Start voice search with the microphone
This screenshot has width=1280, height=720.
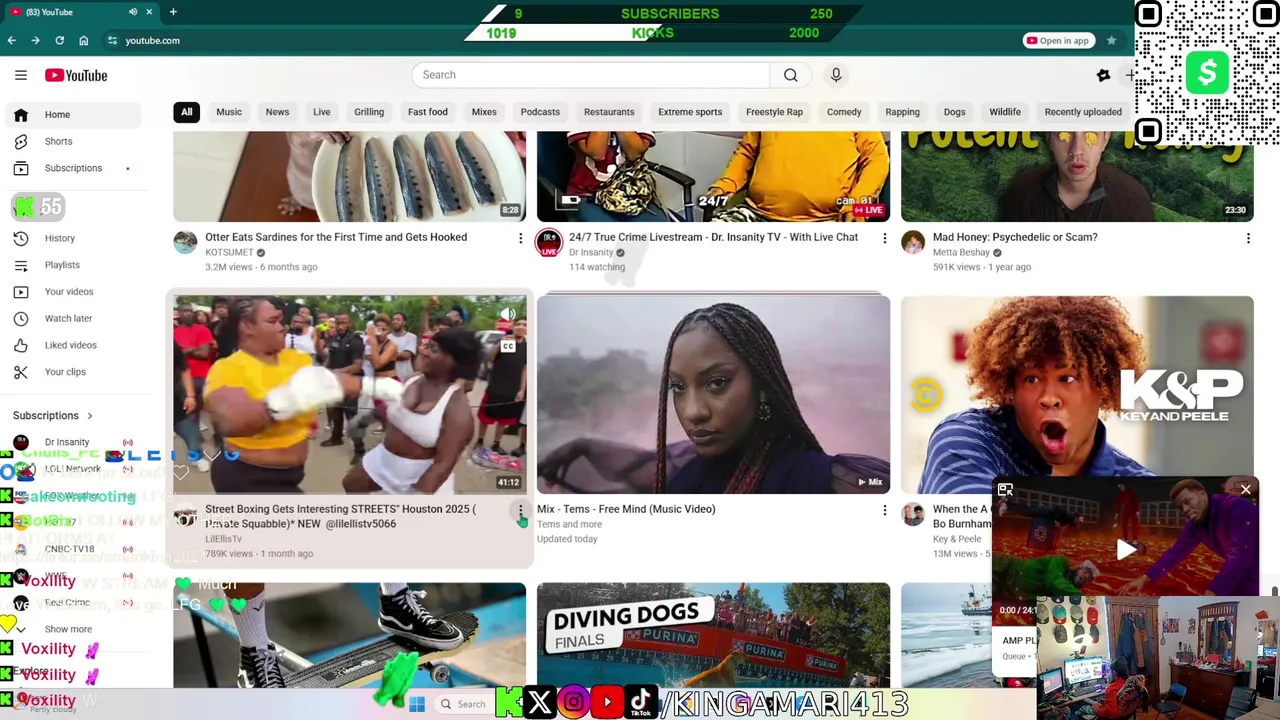pos(836,75)
